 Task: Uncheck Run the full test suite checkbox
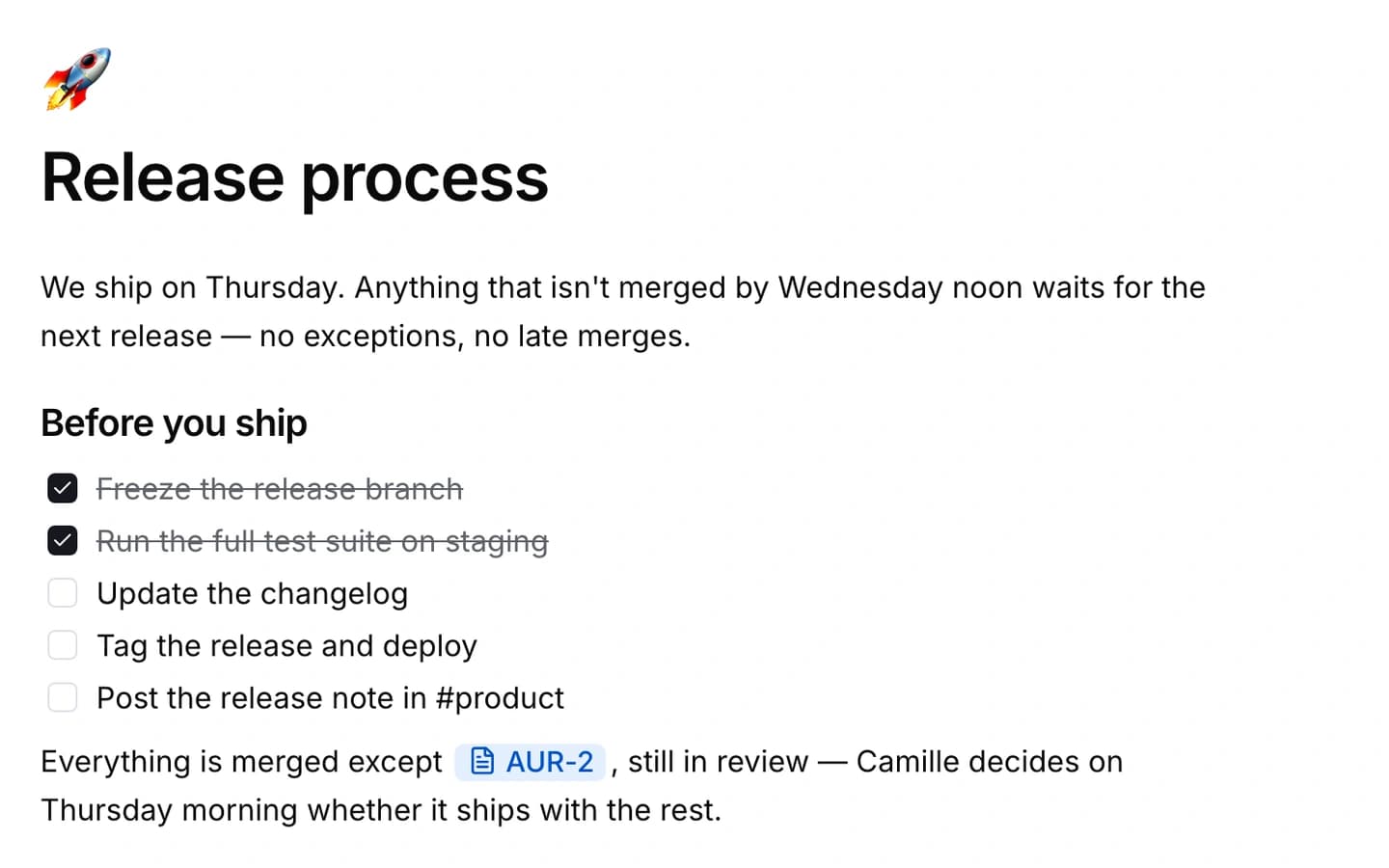[x=63, y=540]
